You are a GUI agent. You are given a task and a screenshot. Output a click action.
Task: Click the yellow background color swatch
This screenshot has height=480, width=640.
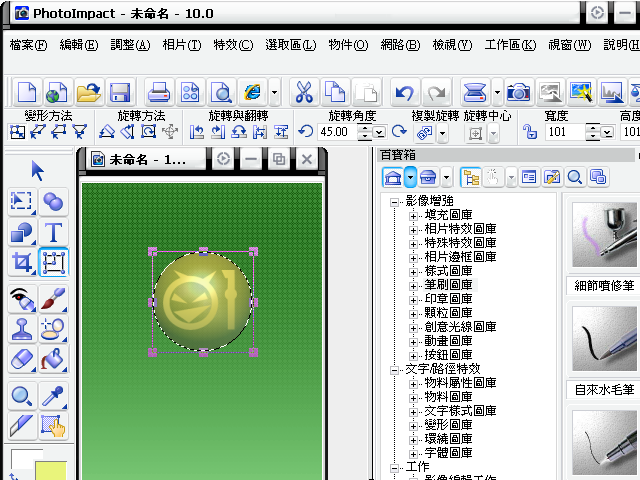click(x=51, y=470)
